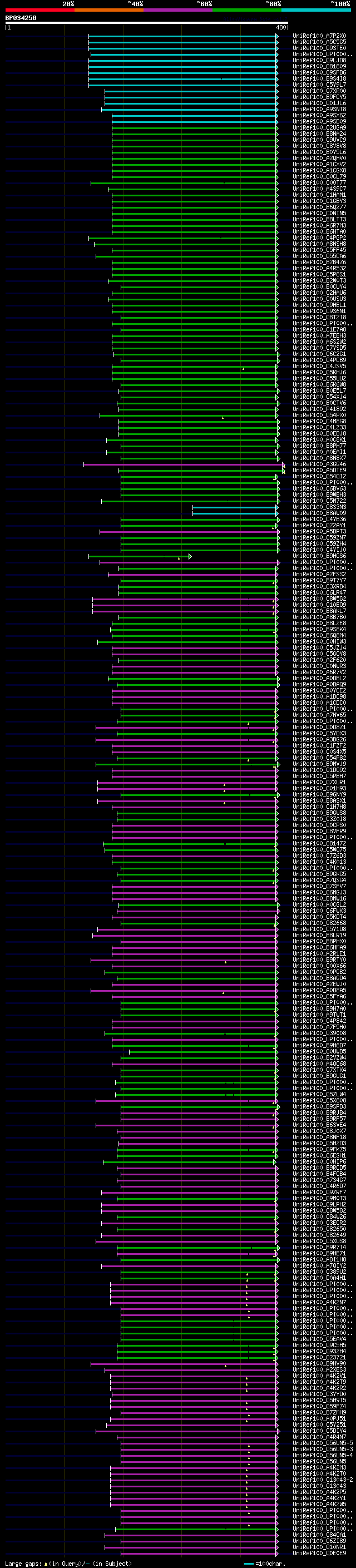The image size is (356, 1568).
Task: Select hit label UniRef100_A2F620
Action: [319, 660]
